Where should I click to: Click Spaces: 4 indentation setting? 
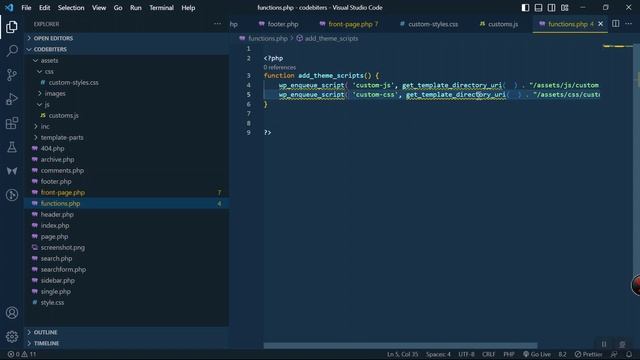(438, 354)
